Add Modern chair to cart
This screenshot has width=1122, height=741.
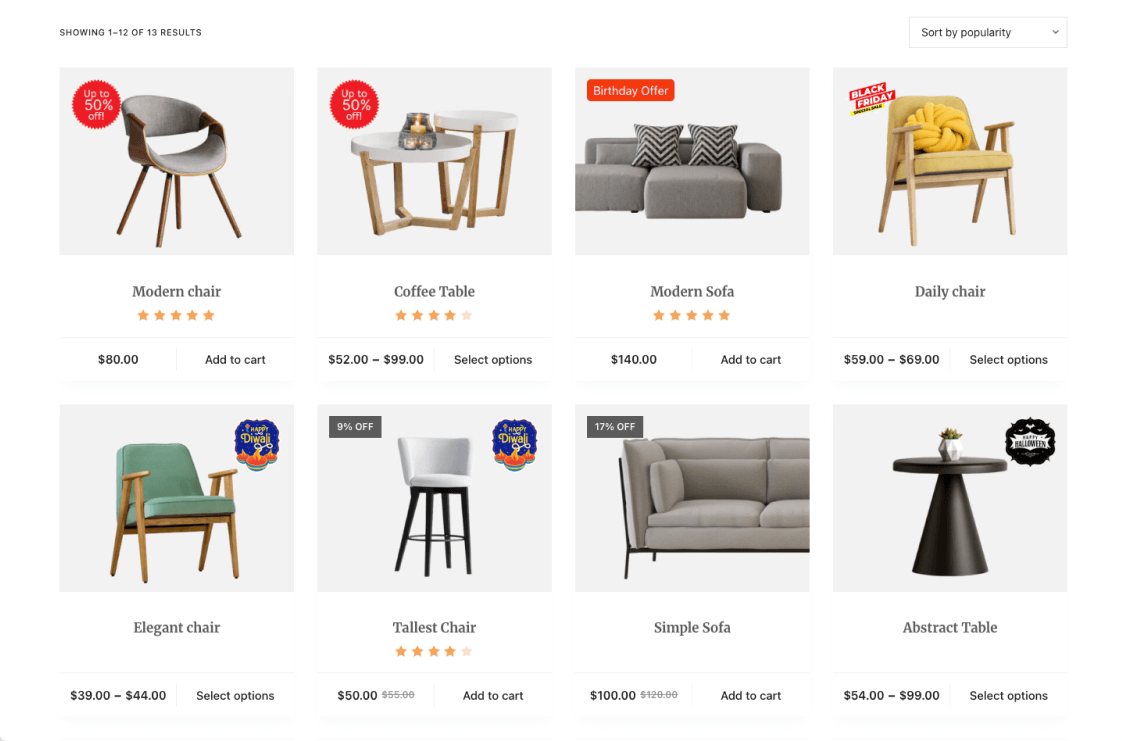(235, 360)
